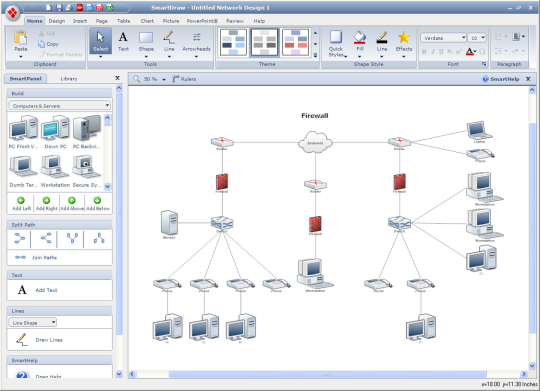
Task: Expand the Theme gallery more arrow
Action: point(315,55)
